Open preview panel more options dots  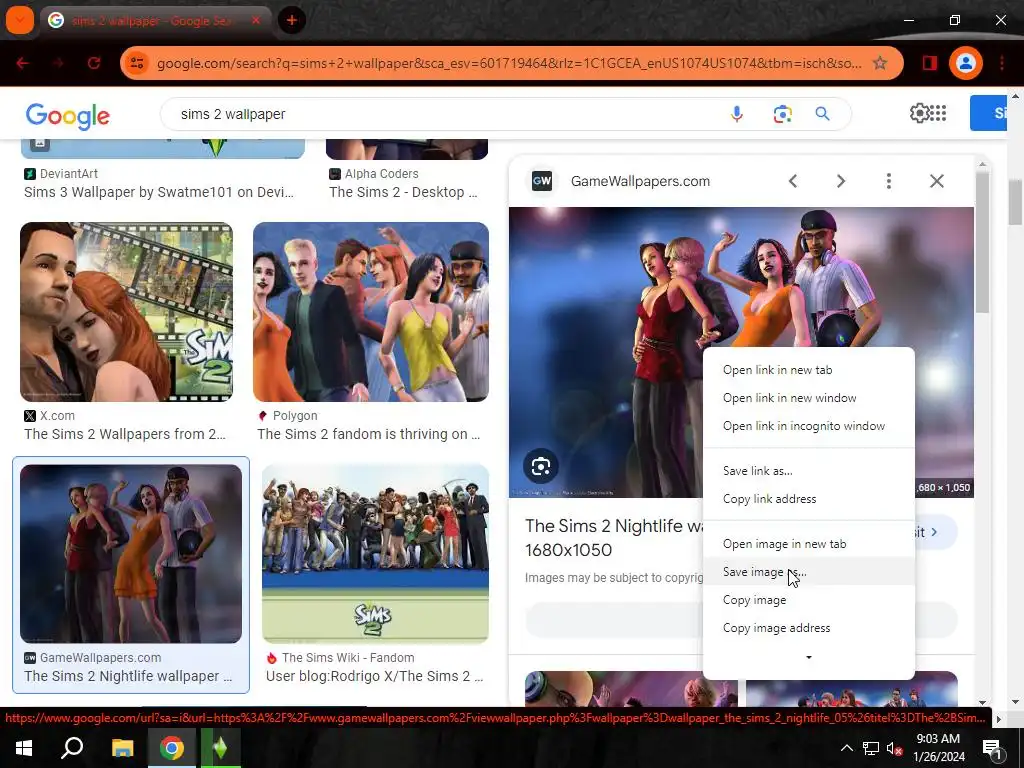coord(889,181)
